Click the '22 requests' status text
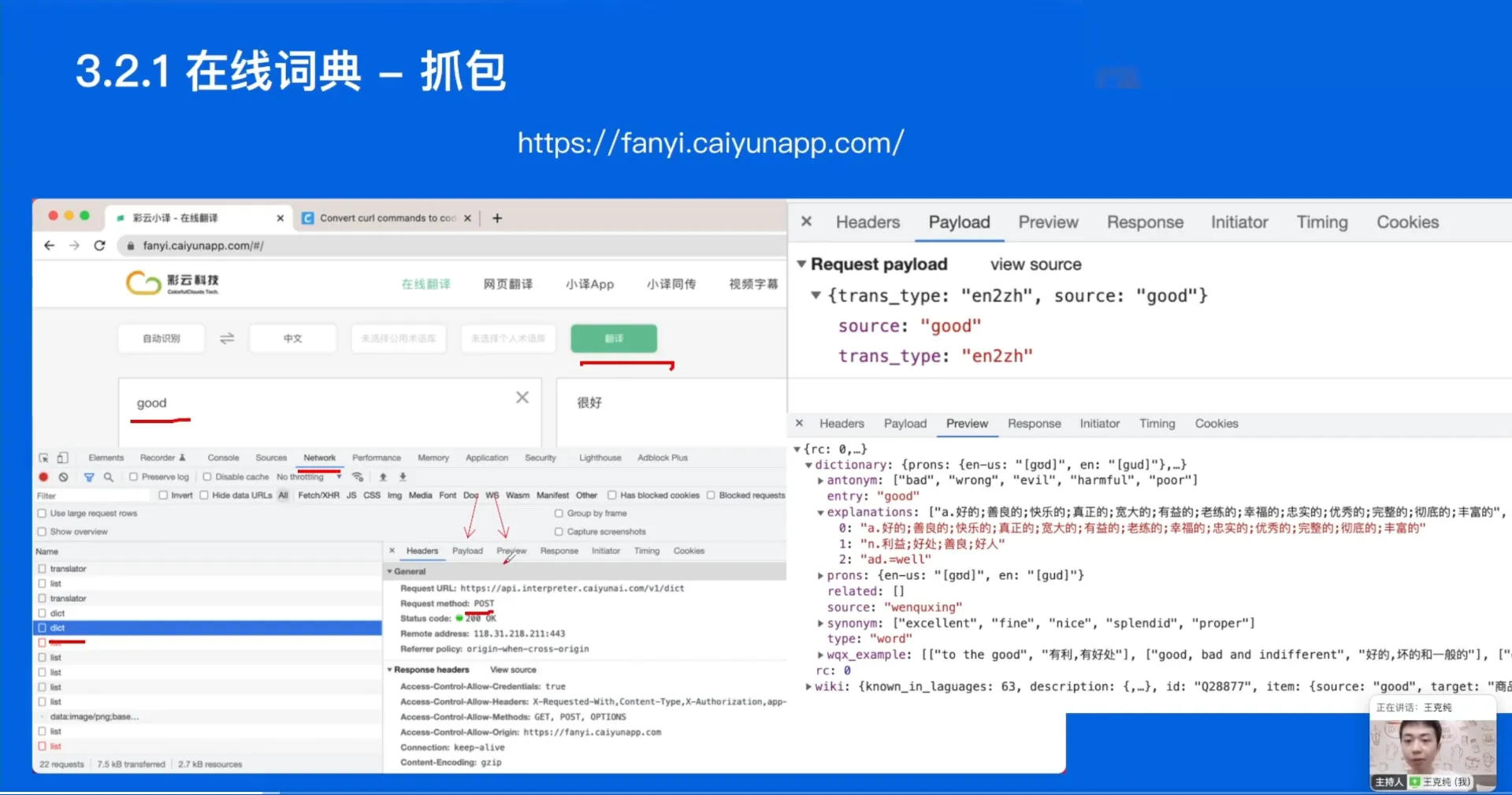This screenshot has height=795, width=1512. [x=61, y=764]
